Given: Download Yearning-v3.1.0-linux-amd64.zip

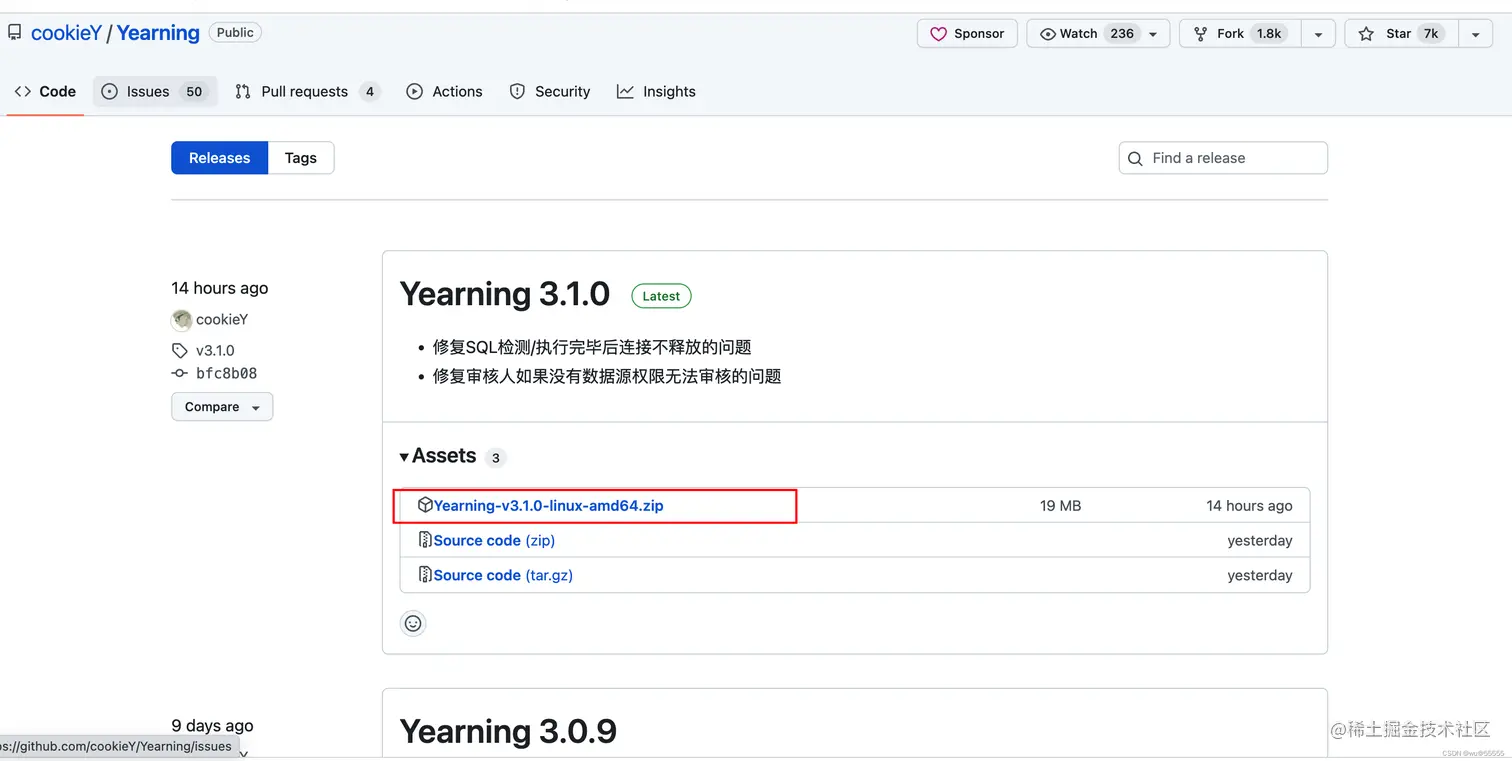Looking at the screenshot, I should pyautogui.click(x=549, y=506).
